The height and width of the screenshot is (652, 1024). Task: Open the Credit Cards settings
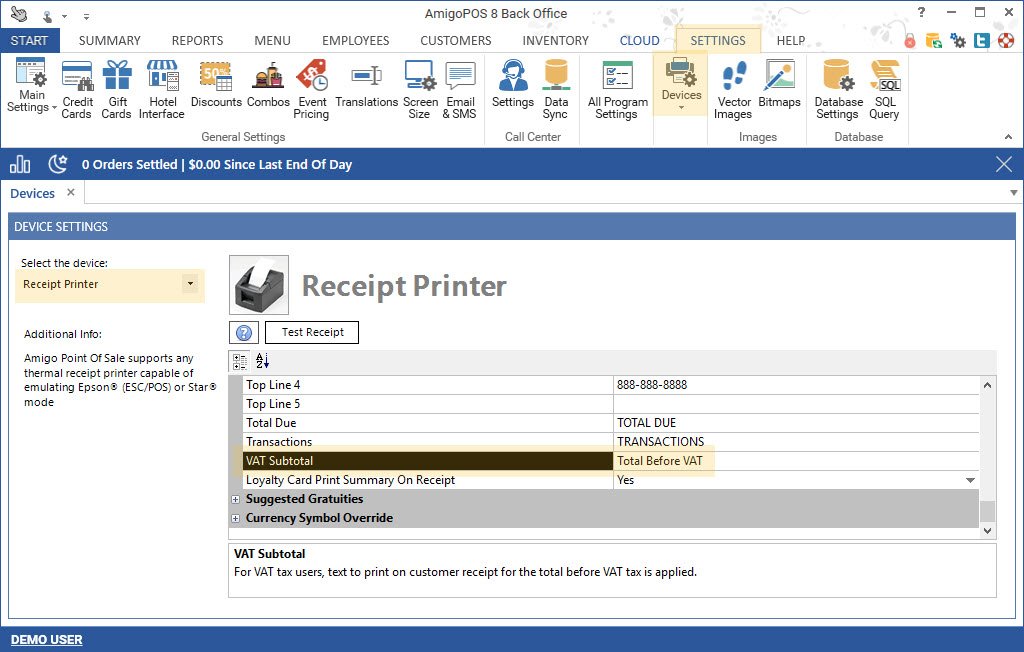(x=77, y=90)
